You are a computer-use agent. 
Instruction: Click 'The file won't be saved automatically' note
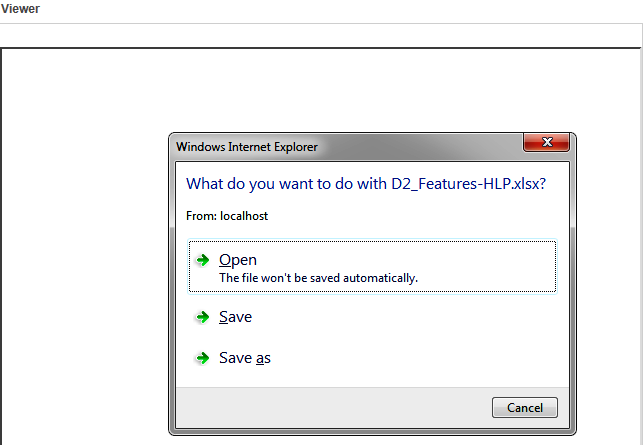point(318,278)
